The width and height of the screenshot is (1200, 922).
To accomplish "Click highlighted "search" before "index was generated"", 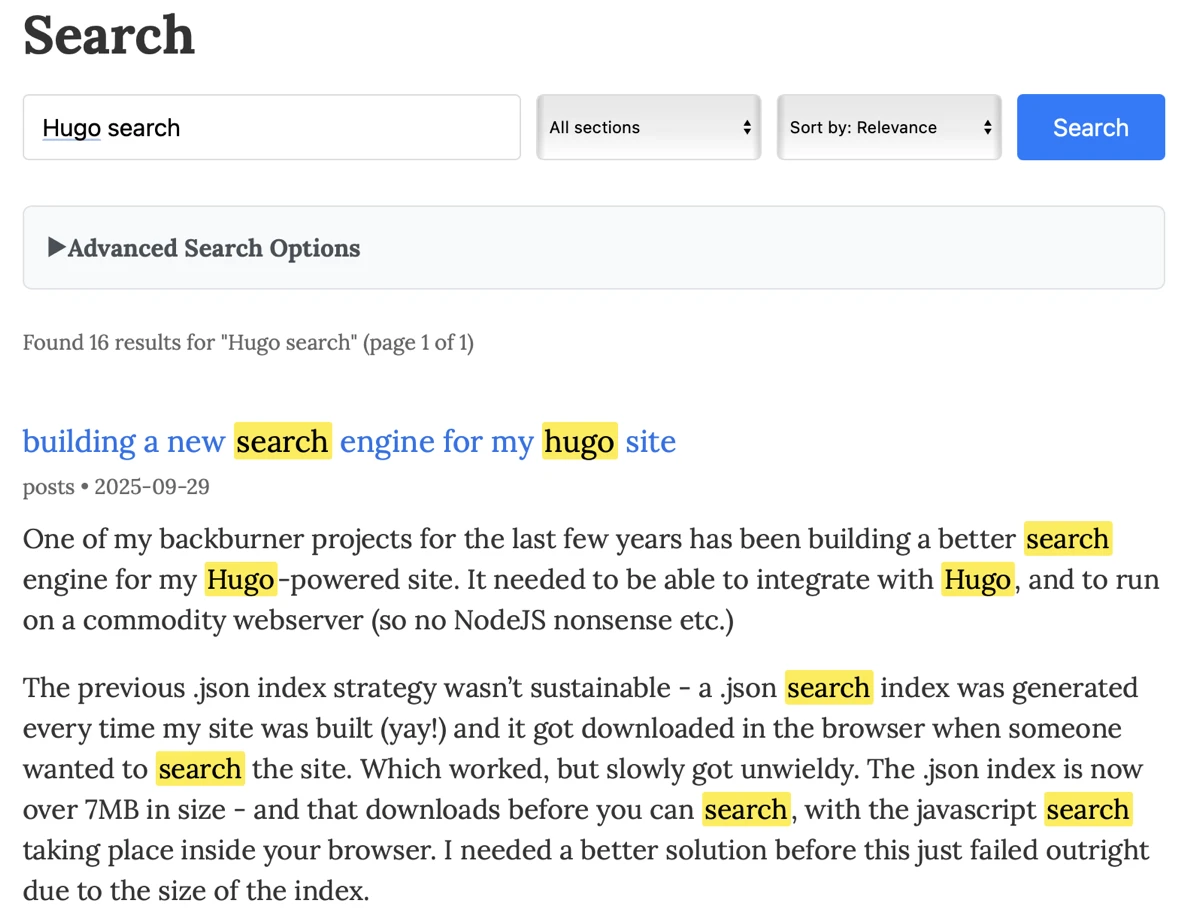I will 828,688.
